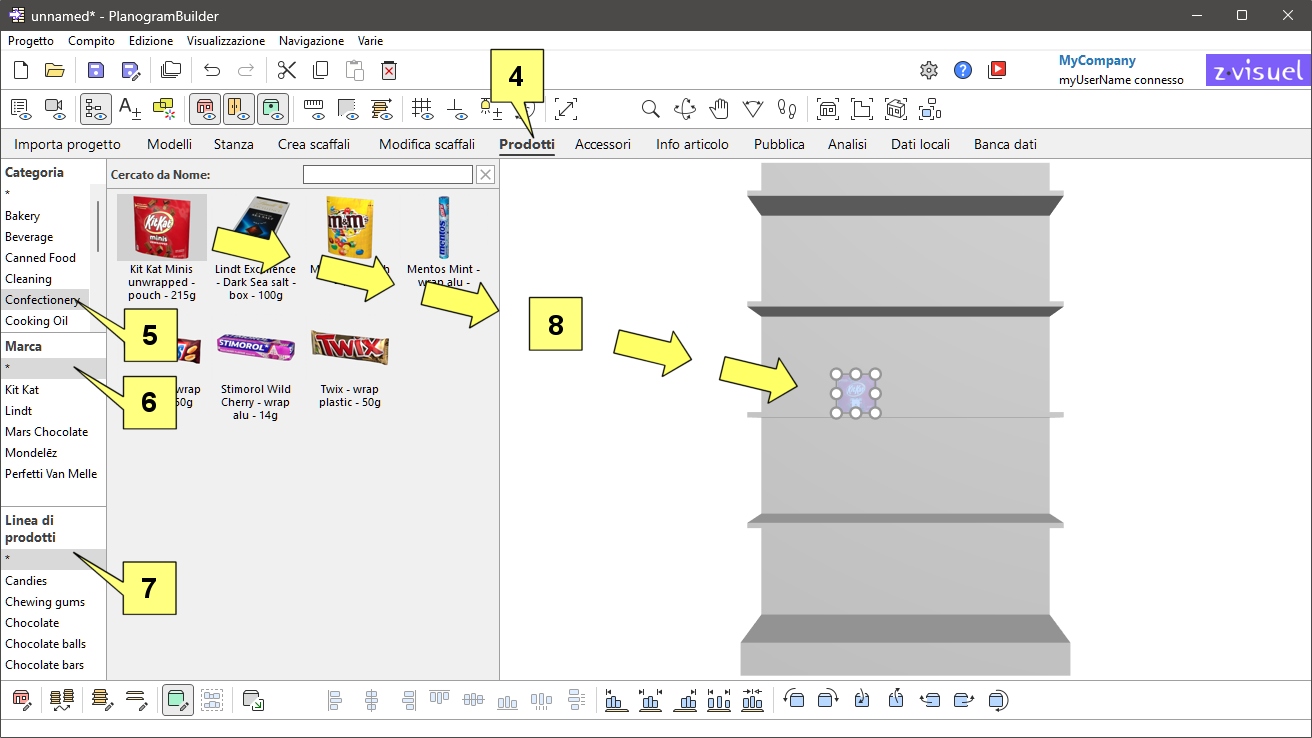Toggle grid visibility icon
The image size is (1312, 738).
[422, 108]
